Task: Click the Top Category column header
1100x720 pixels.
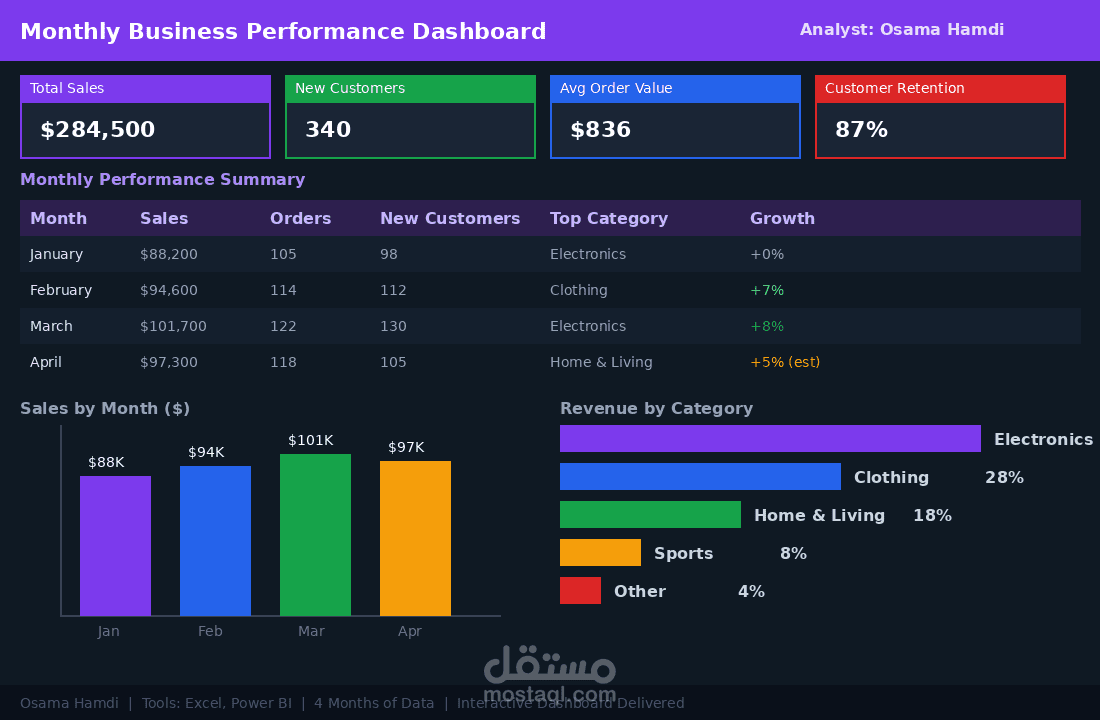Action: click(609, 218)
